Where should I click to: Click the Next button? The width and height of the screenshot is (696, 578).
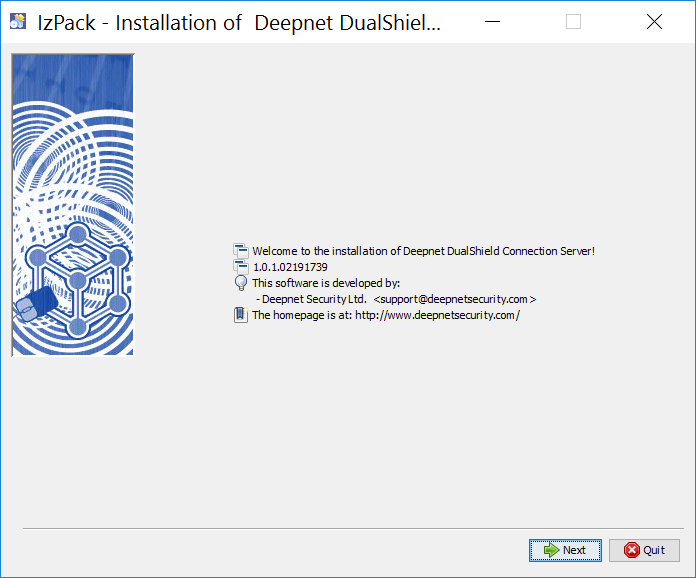tap(565, 550)
